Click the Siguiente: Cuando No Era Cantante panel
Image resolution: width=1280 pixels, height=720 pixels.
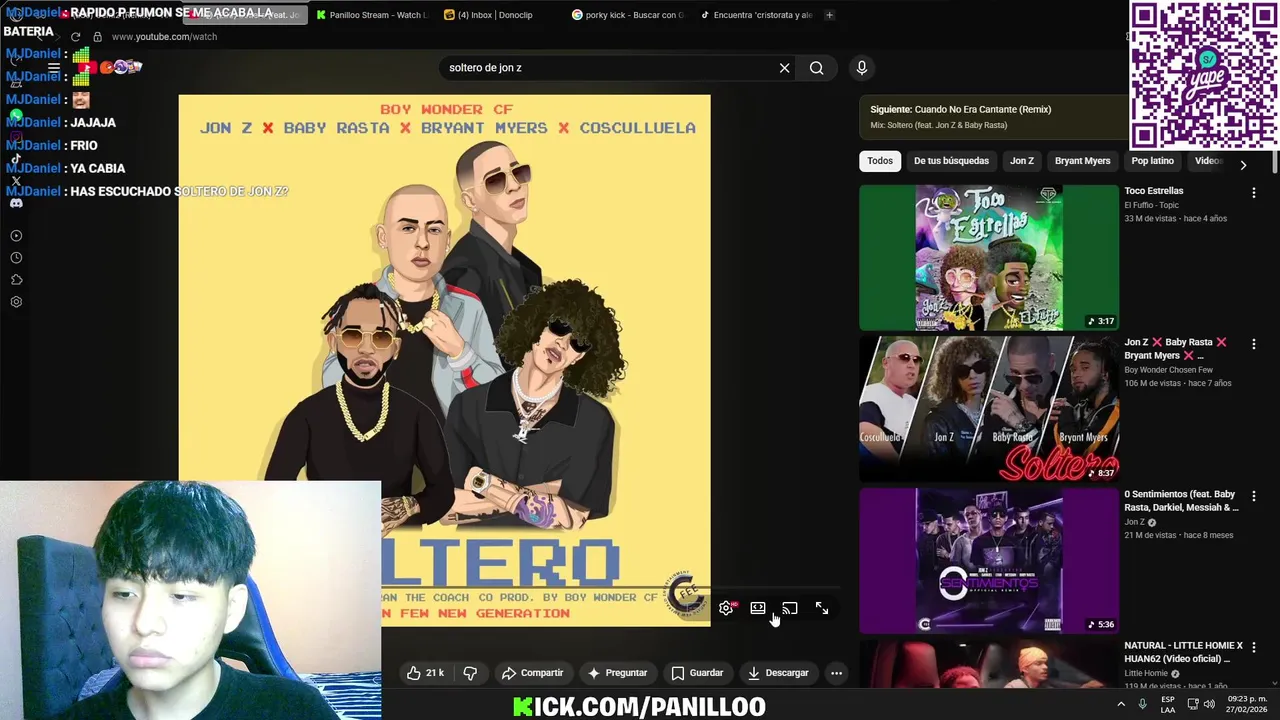coord(992,117)
